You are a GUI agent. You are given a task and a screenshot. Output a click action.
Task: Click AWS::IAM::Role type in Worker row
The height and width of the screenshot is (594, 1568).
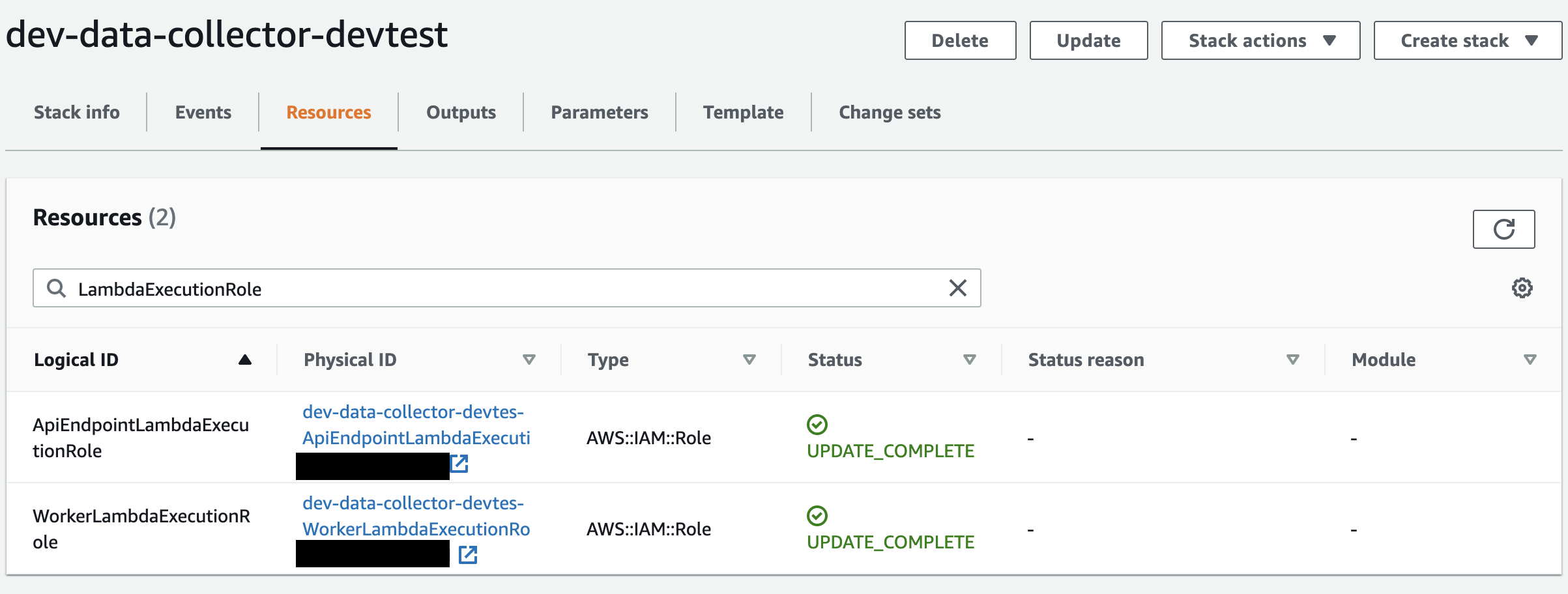[x=648, y=529]
